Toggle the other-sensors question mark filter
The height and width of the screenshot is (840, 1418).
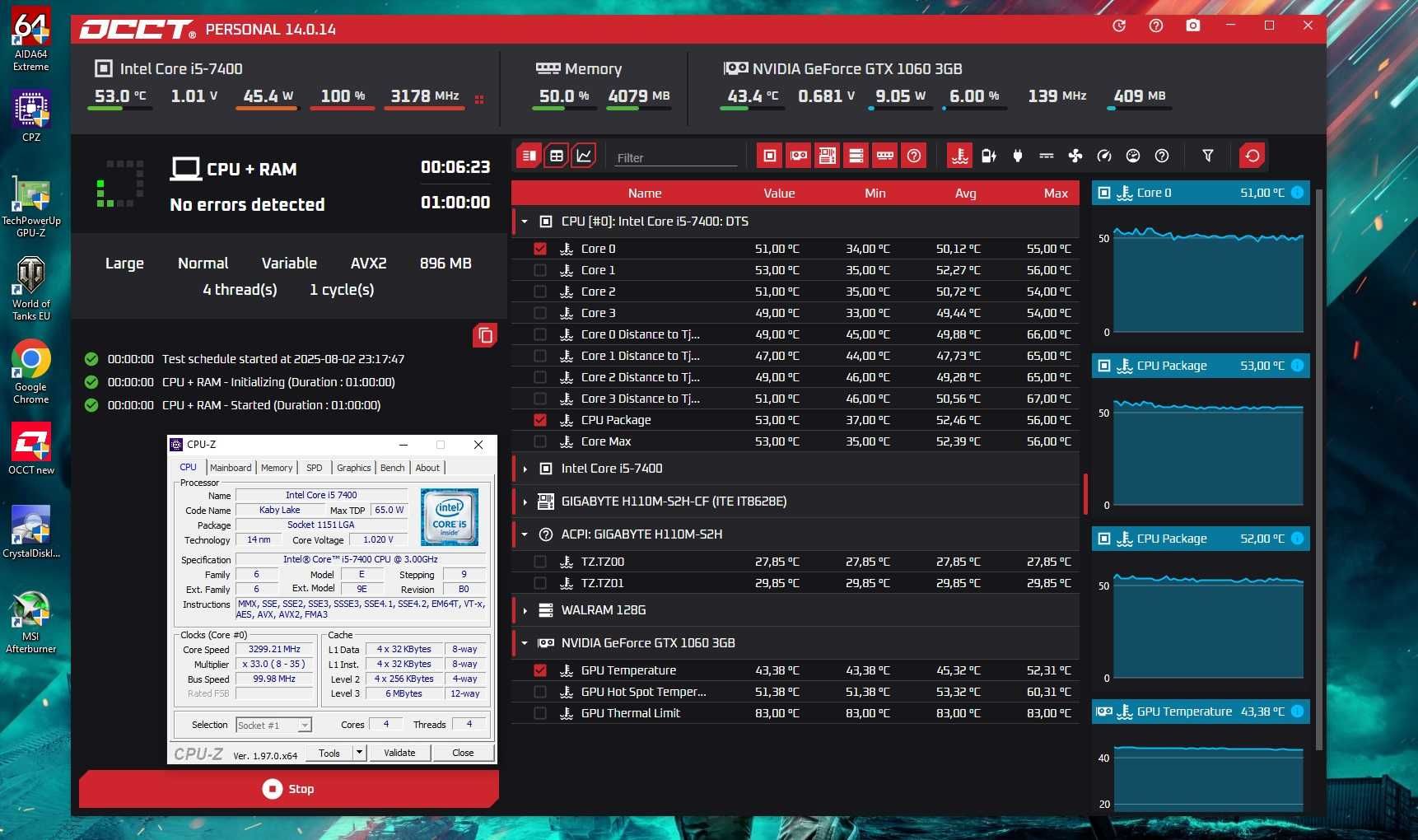(x=1162, y=156)
